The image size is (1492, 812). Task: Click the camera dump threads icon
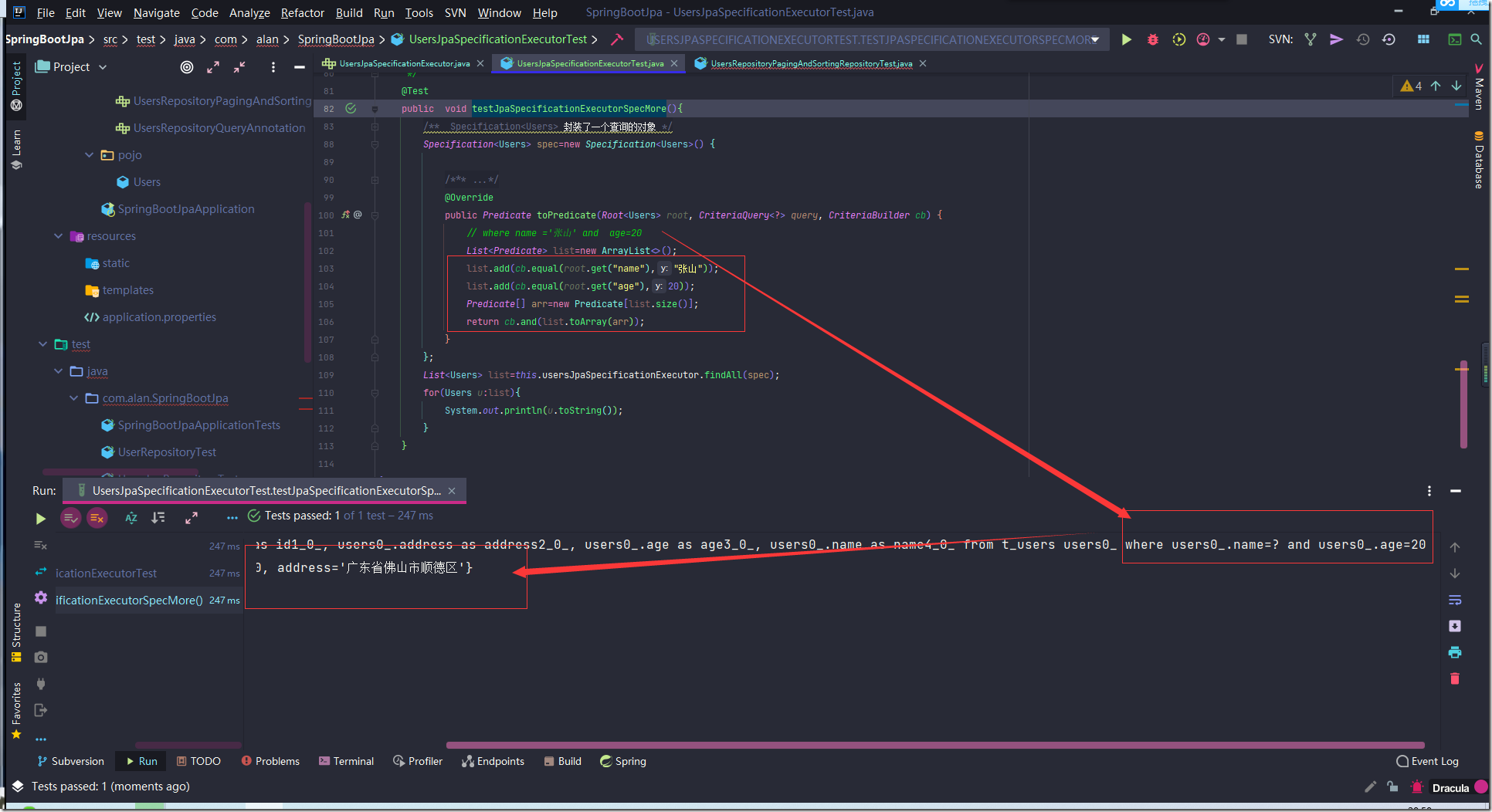tap(41, 658)
